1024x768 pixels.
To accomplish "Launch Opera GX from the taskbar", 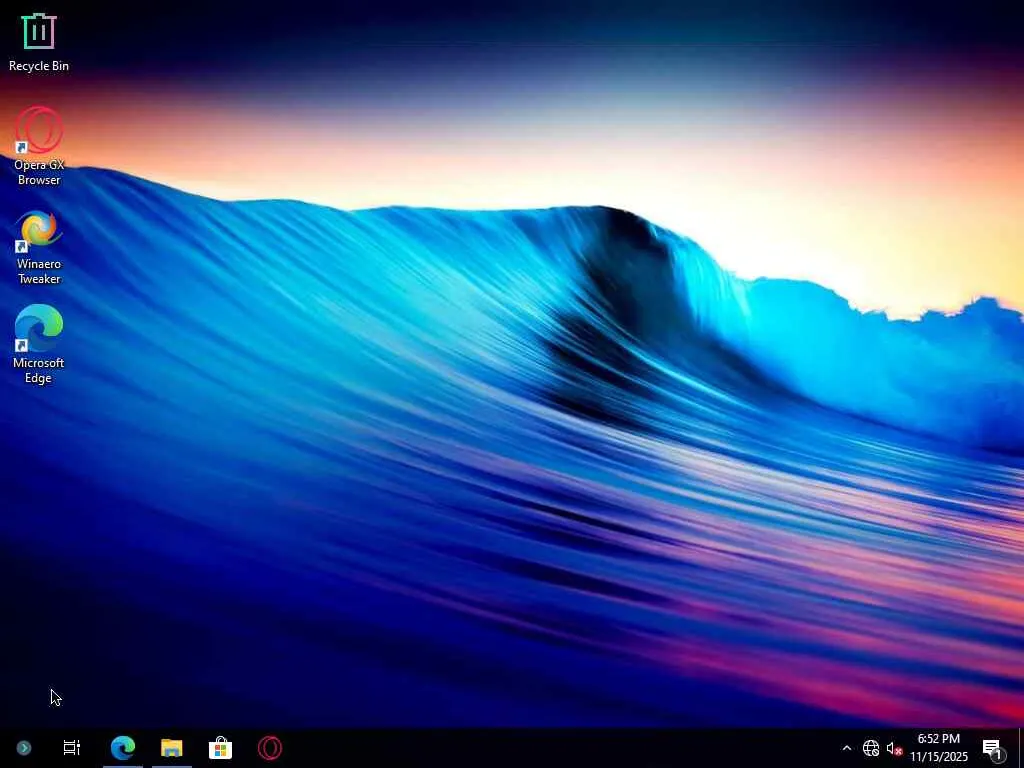I will tap(270, 748).
